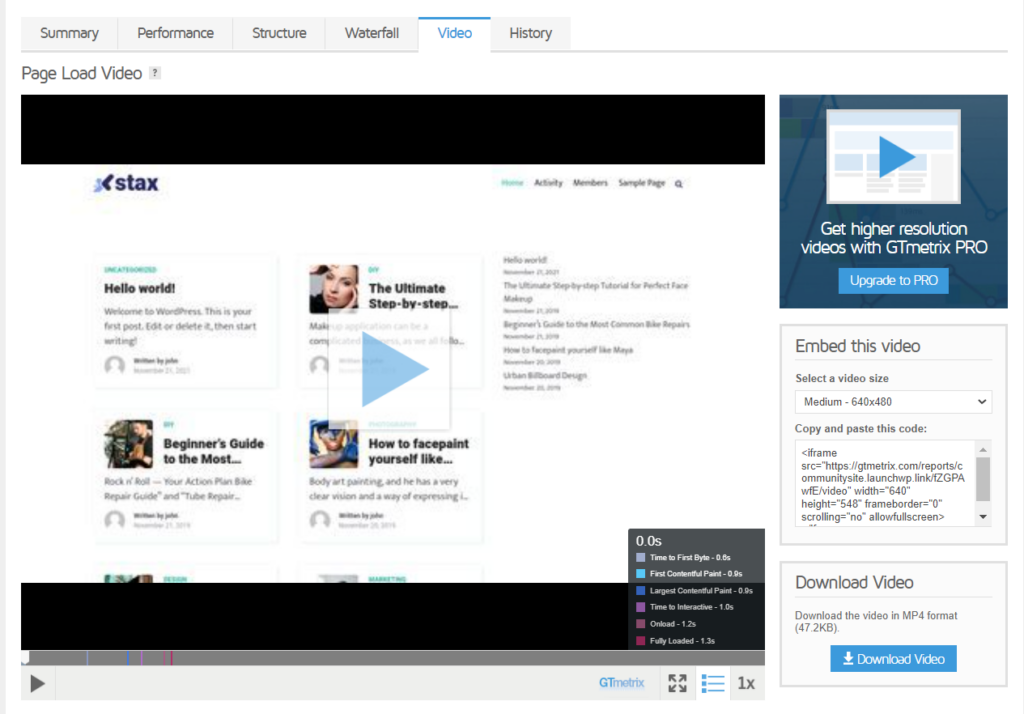Click the 0.0s elapsed time readout
This screenshot has height=714, width=1024.
click(x=648, y=541)
